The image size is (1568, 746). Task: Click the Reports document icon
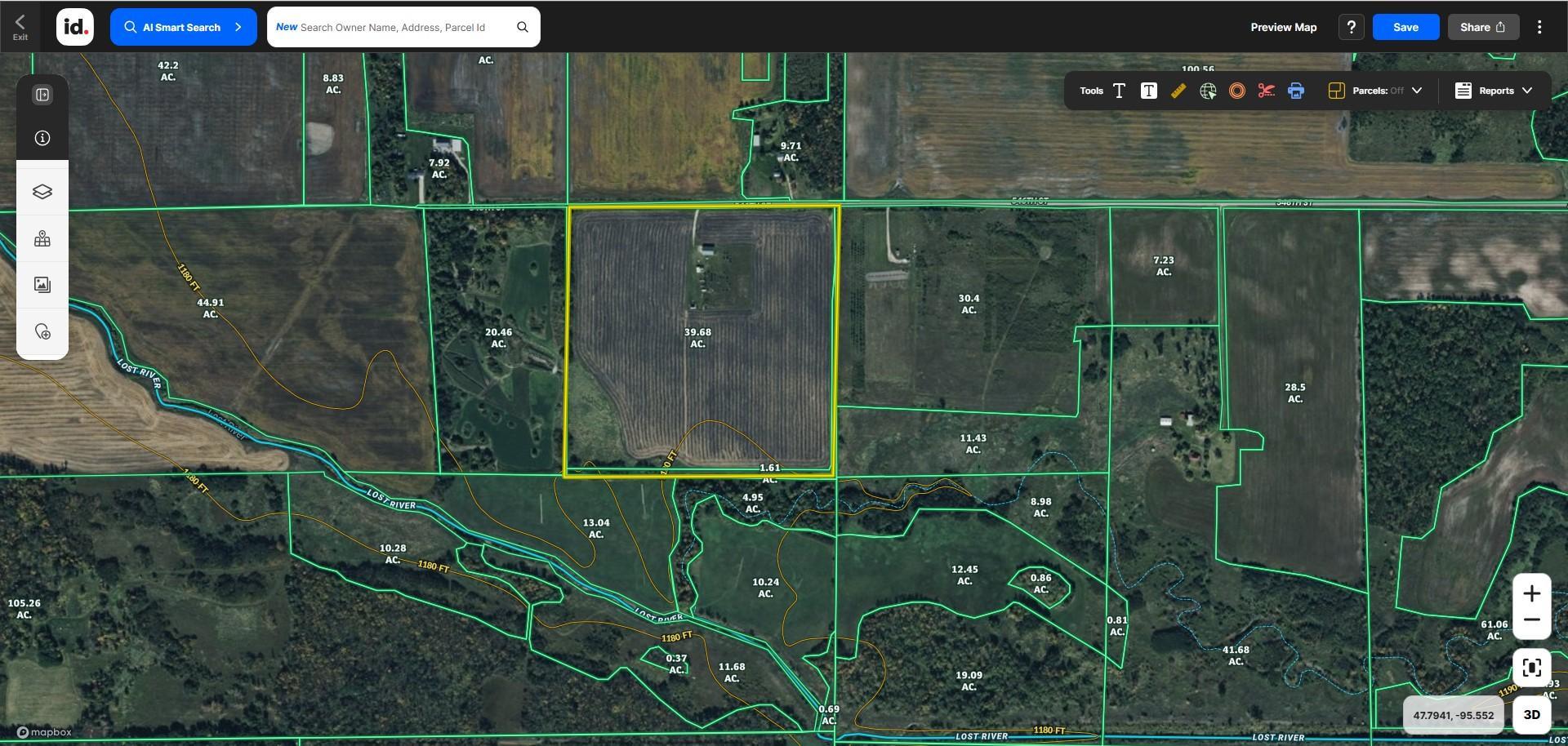point(1463,91)
